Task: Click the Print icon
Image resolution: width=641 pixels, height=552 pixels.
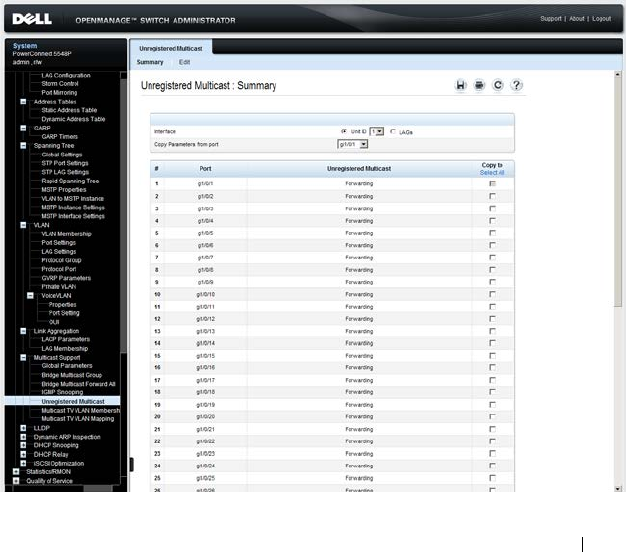Action: point(479,85)
